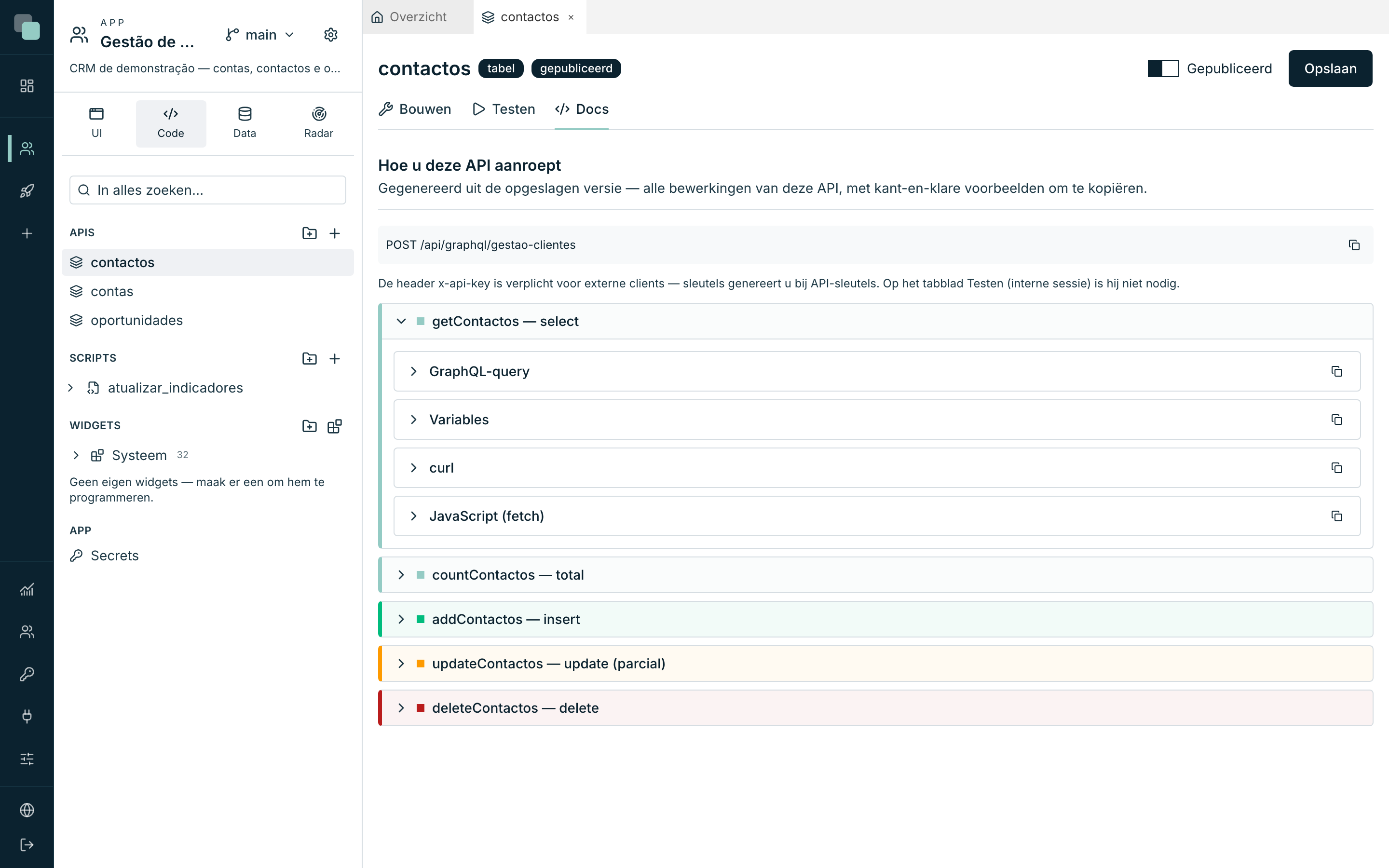Viewport: 1389px width, 868px height.
Task: Open the oportunidades API
Action: (208, 320)
